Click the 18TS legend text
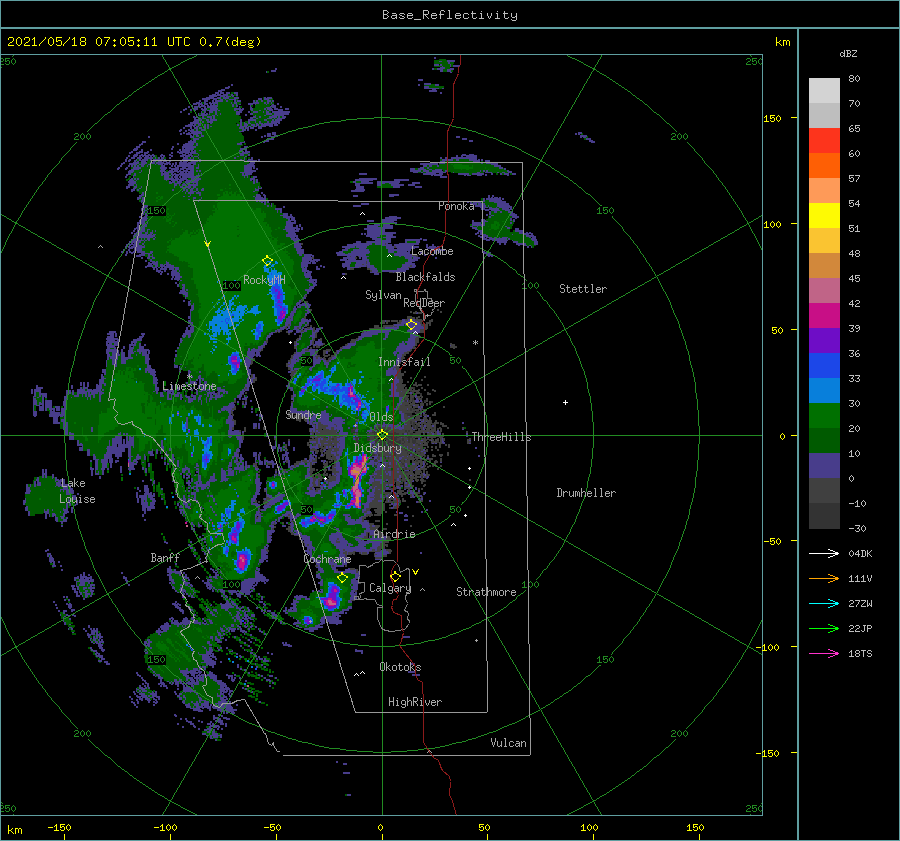The width and height of the screenshot is (900, 841). (860, 653)
